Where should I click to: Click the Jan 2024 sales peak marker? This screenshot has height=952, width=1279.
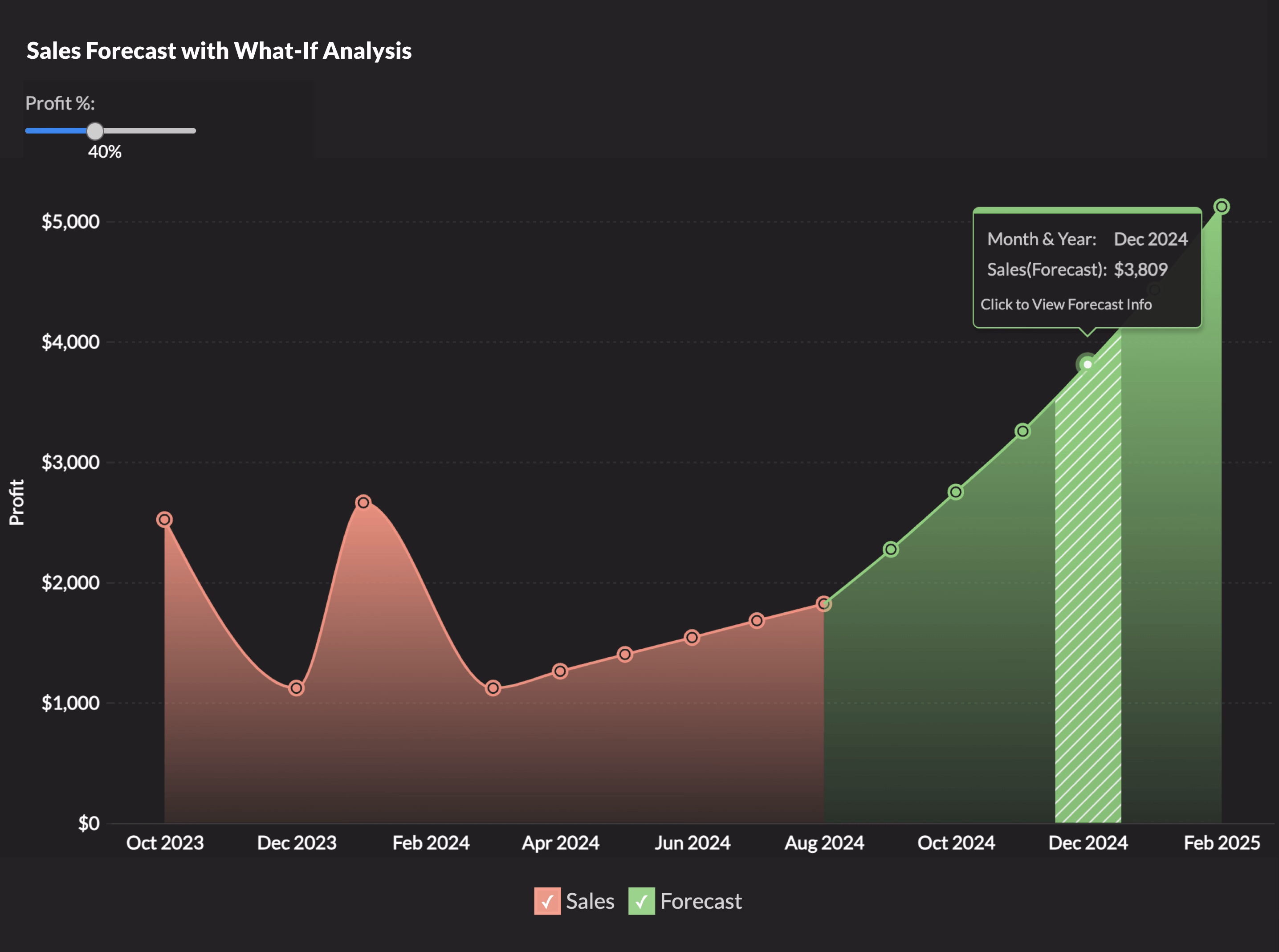(x=363, y=503)
